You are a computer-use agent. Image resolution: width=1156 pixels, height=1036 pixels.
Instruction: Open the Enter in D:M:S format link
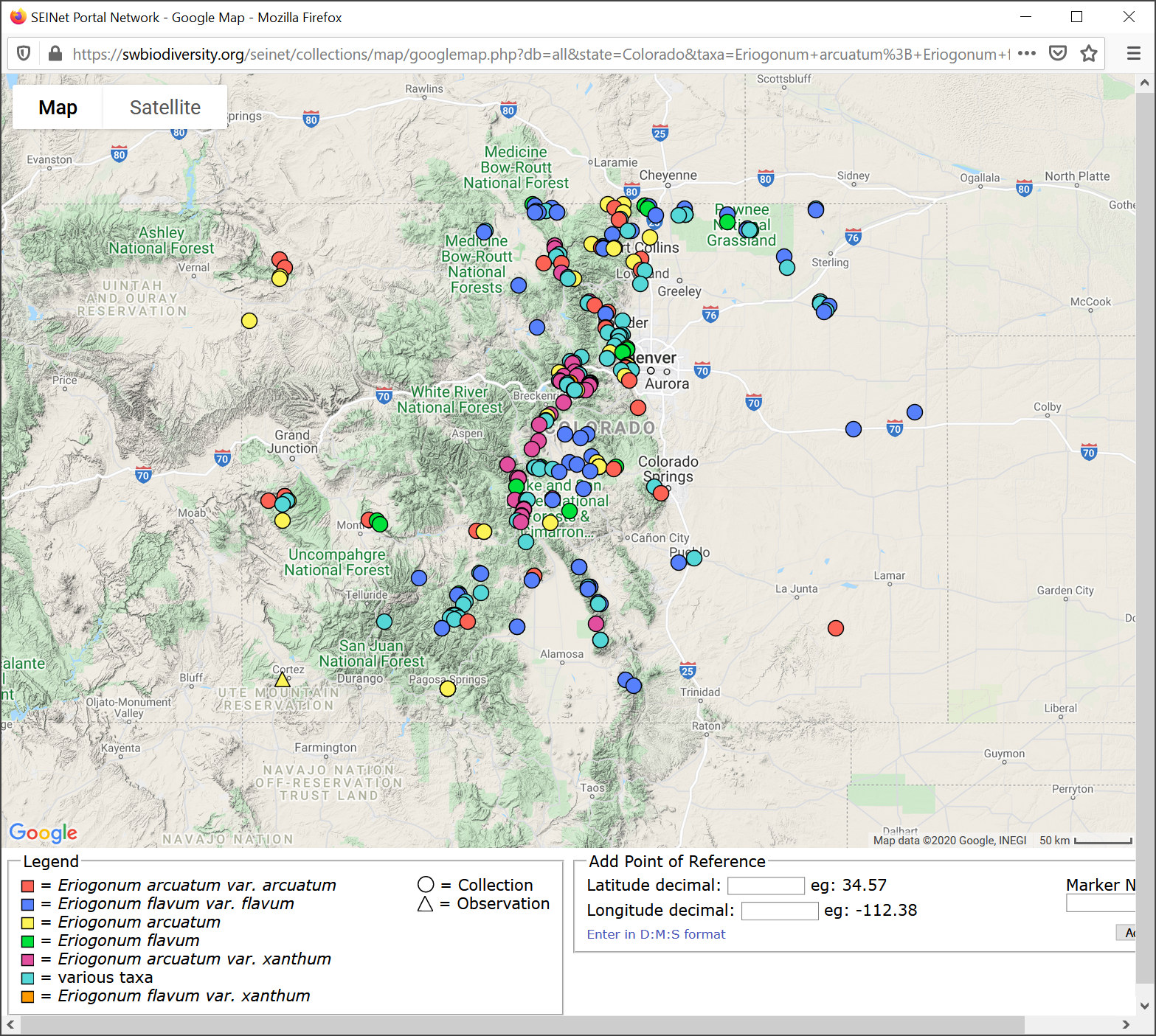[x=657, y=934]
